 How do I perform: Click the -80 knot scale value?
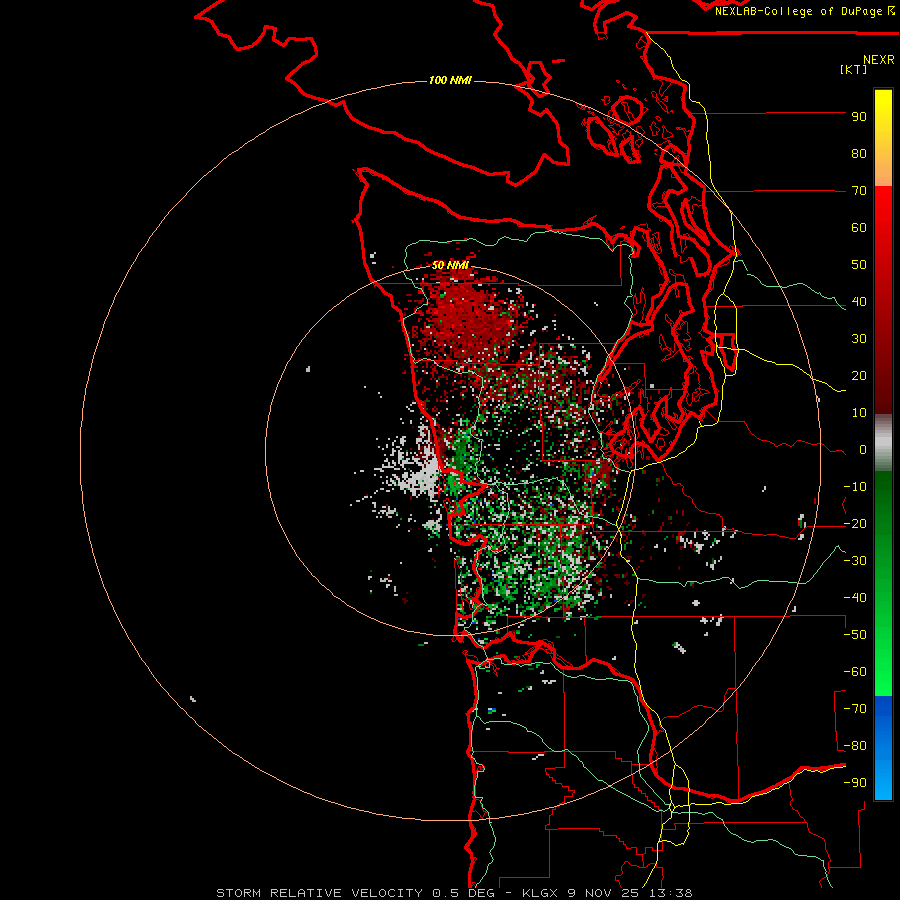click(855, 746)
